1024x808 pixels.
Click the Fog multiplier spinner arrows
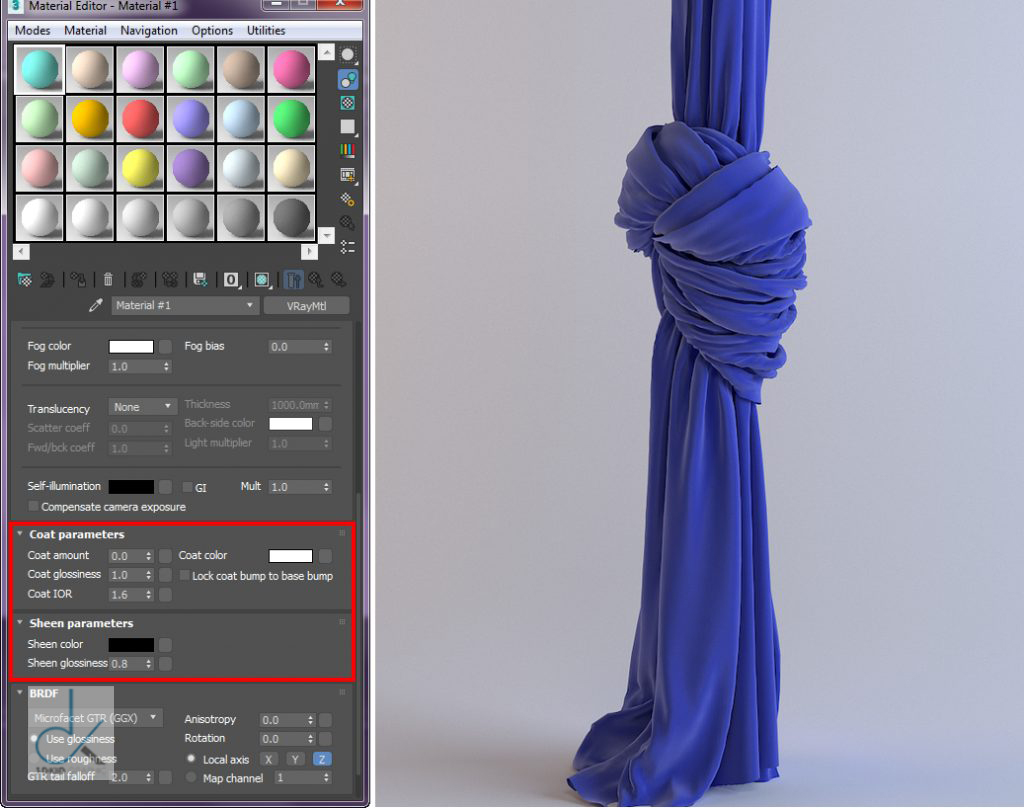pyautogui.click(x=167, y=366)
